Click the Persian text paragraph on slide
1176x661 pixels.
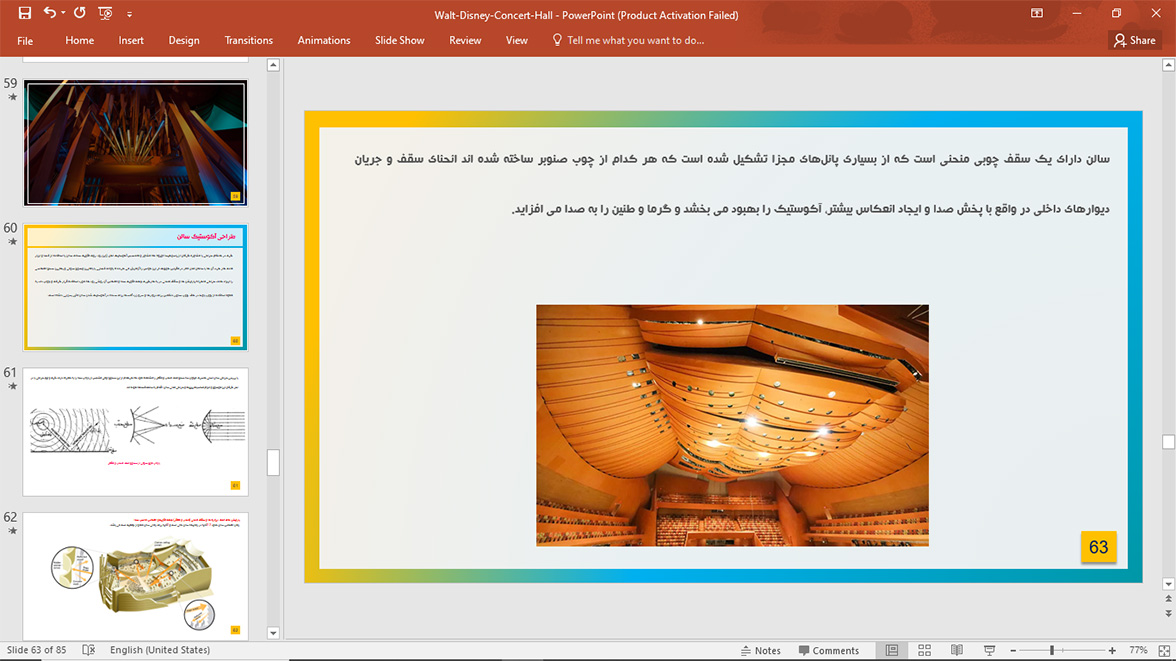(x=731, y=184)
